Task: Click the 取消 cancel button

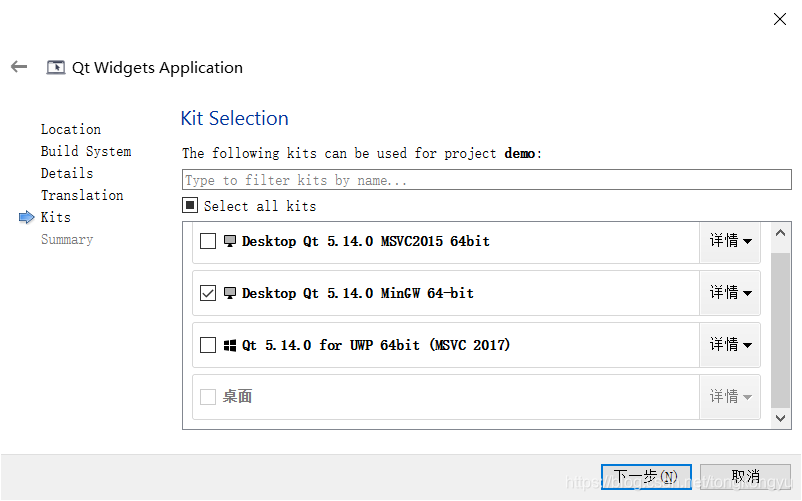Action: 745,476
